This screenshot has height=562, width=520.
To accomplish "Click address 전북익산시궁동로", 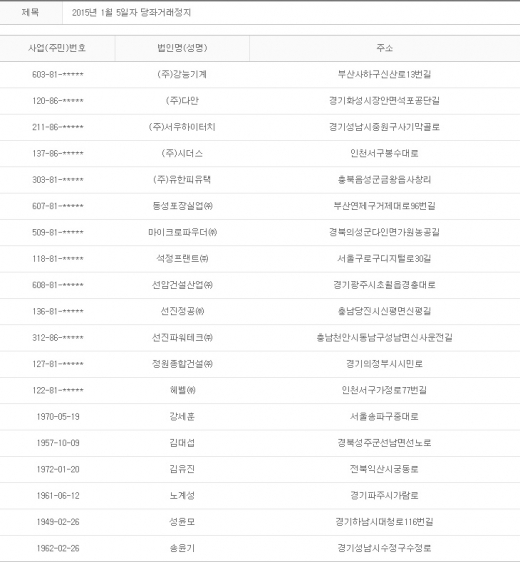I will click(385, 469).
